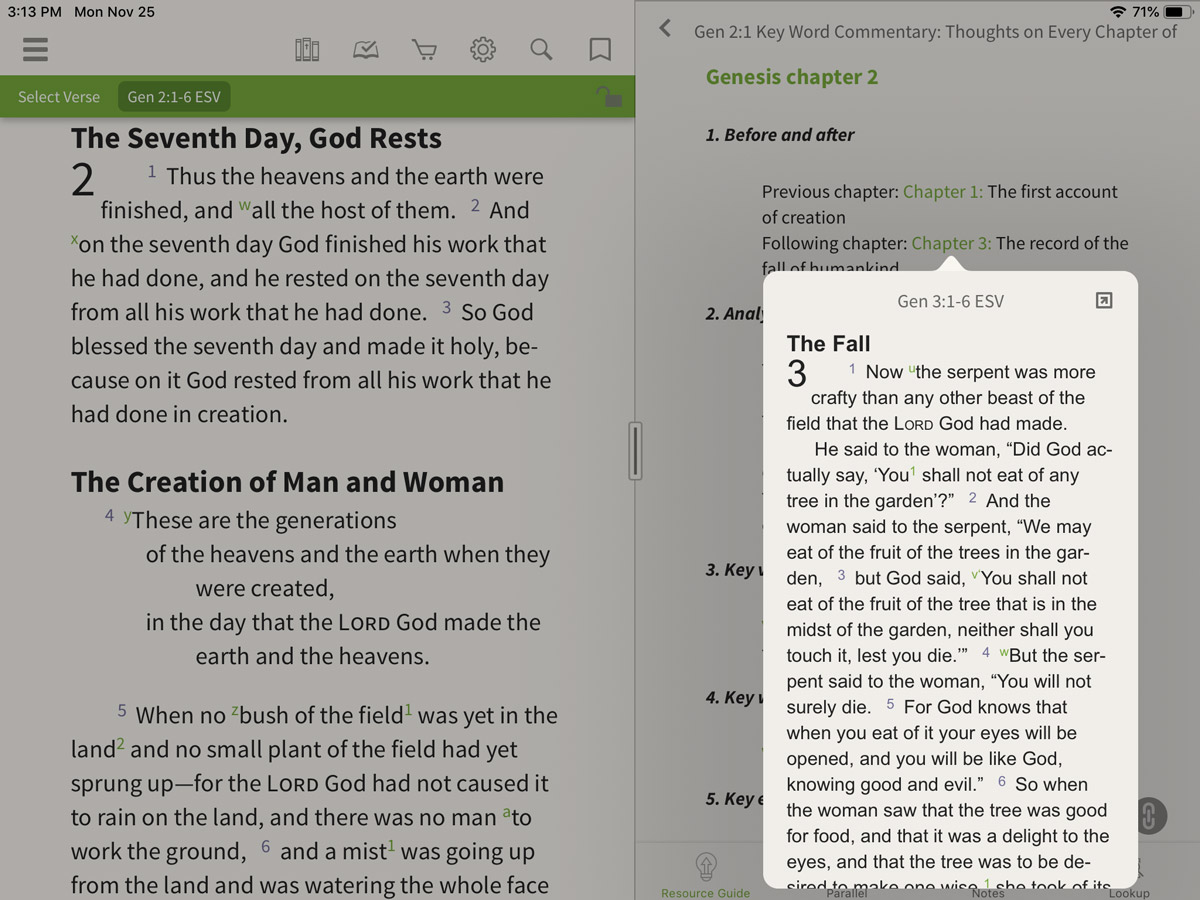The width and height of the screenshot is (1200, 900).
Task: Tap the split-view divider handle
Action: [635, 450]
